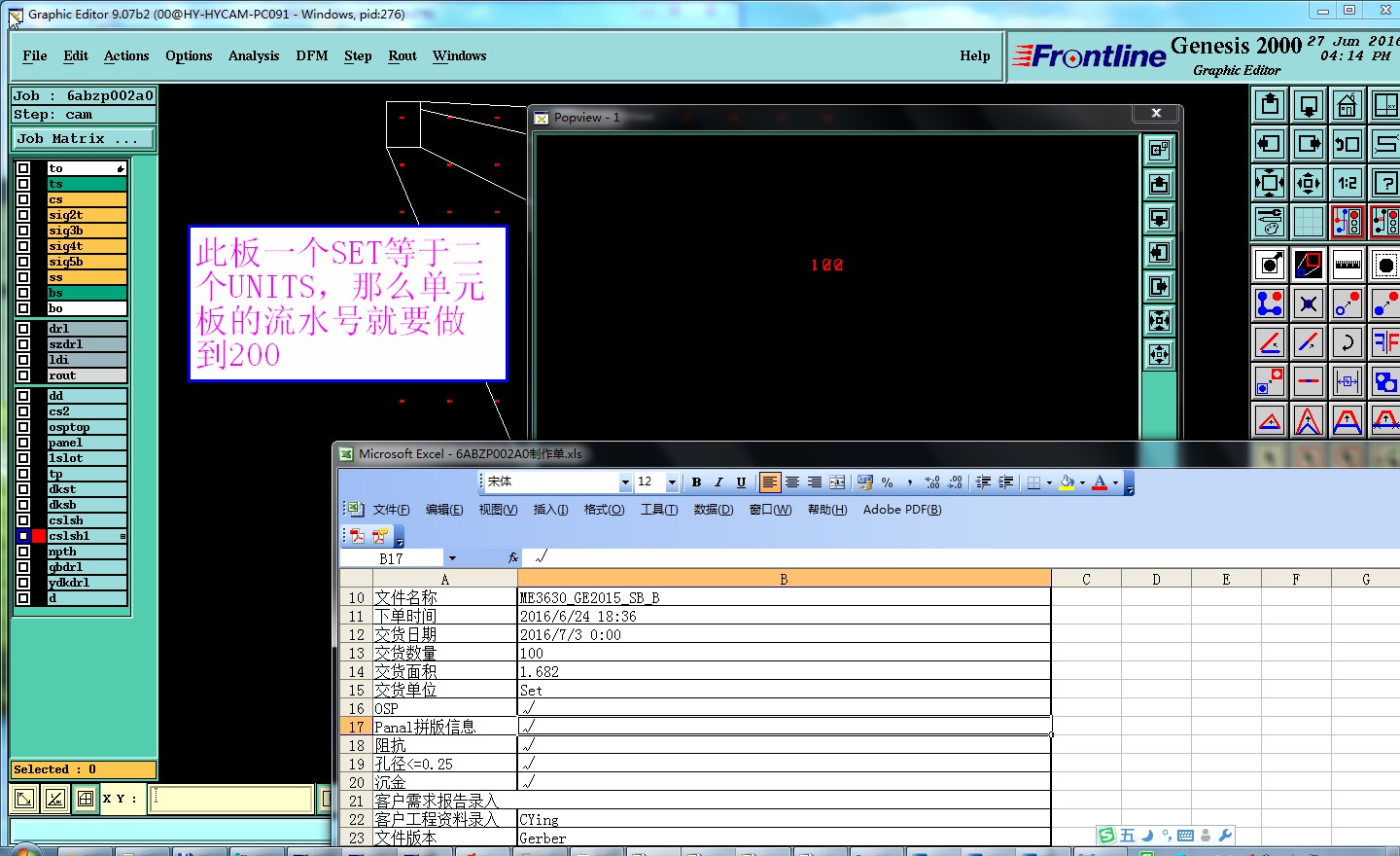Click the zoom out expand-arrows icon
This screenshot has height=856, width=1400.
(1270, 183)
